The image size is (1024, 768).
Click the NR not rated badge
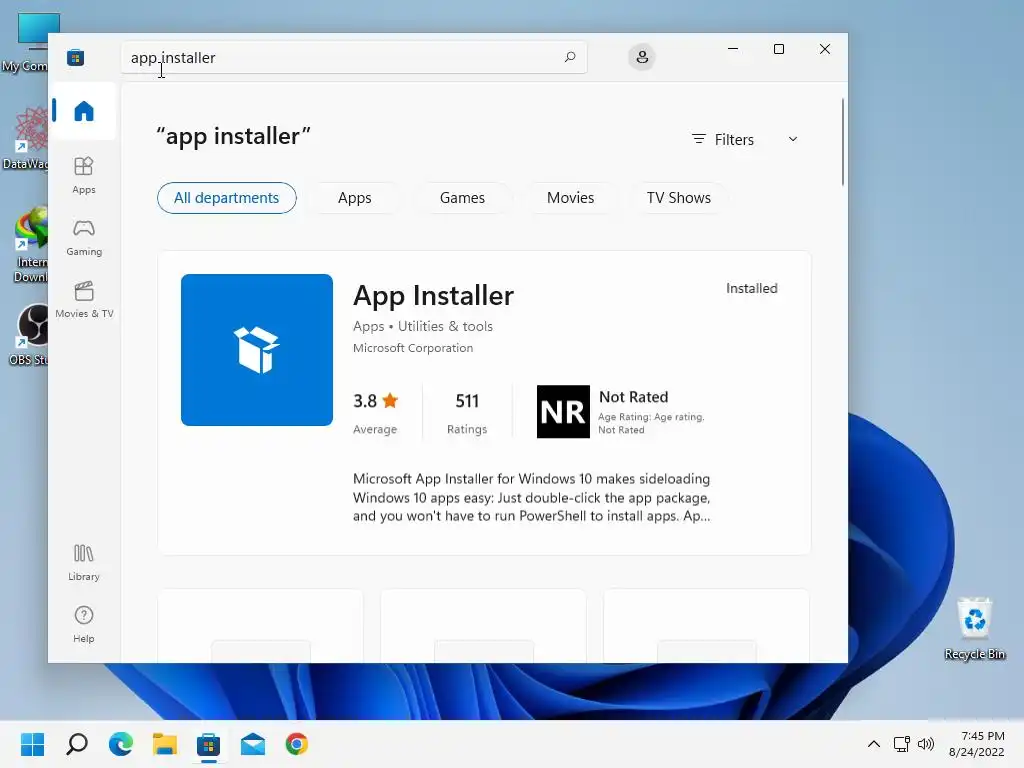[563, 411]
